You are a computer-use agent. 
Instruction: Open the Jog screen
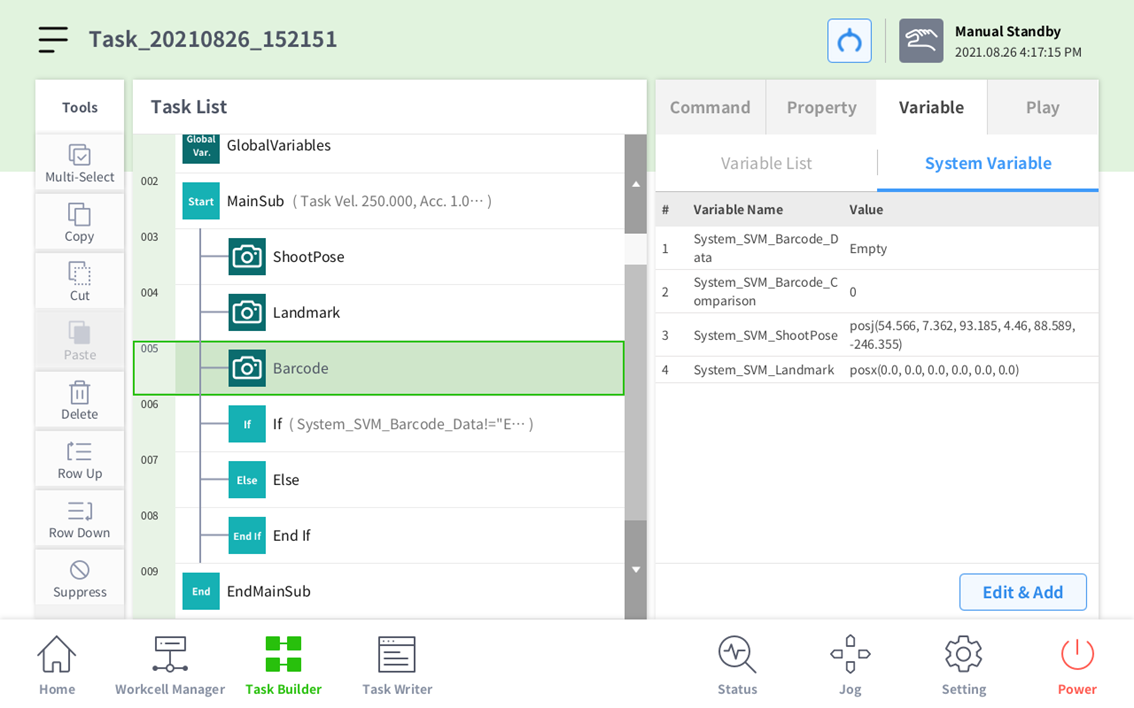click(x=850, y=666)
